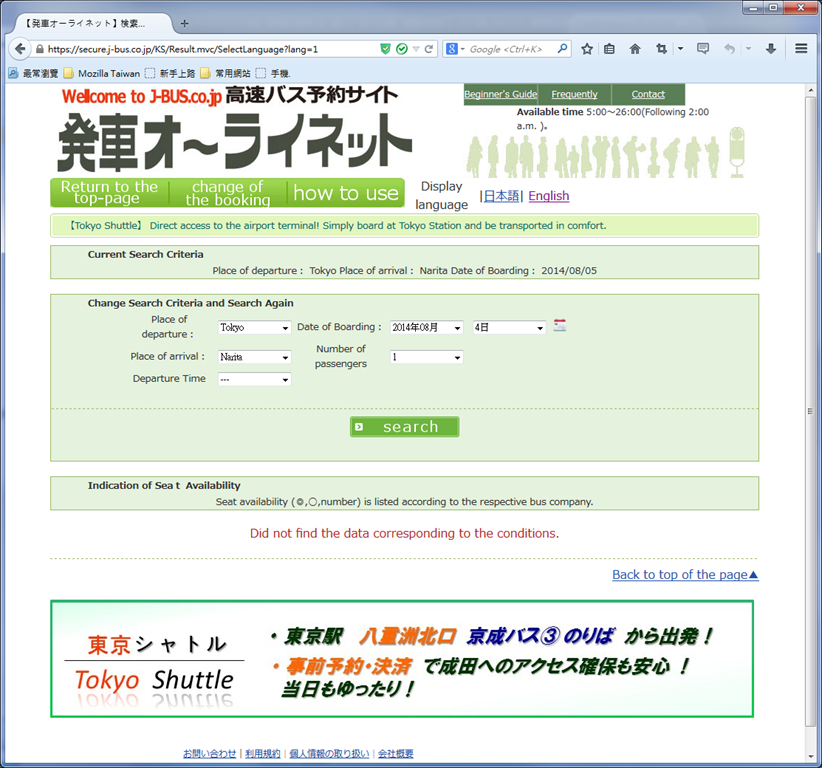Viewport: 822px width, 768px height.
Task: Click the undo arrow toolbar icon
Action: (729, 49)
